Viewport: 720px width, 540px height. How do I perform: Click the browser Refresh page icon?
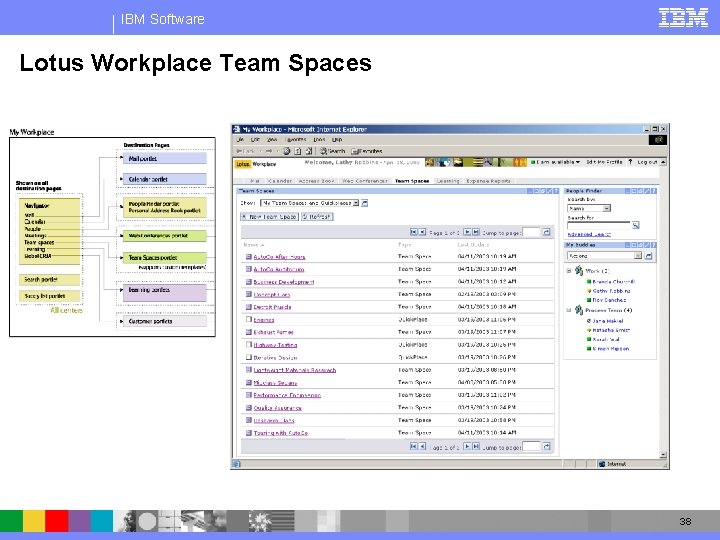pyautogui.click(x=298, y=151)
